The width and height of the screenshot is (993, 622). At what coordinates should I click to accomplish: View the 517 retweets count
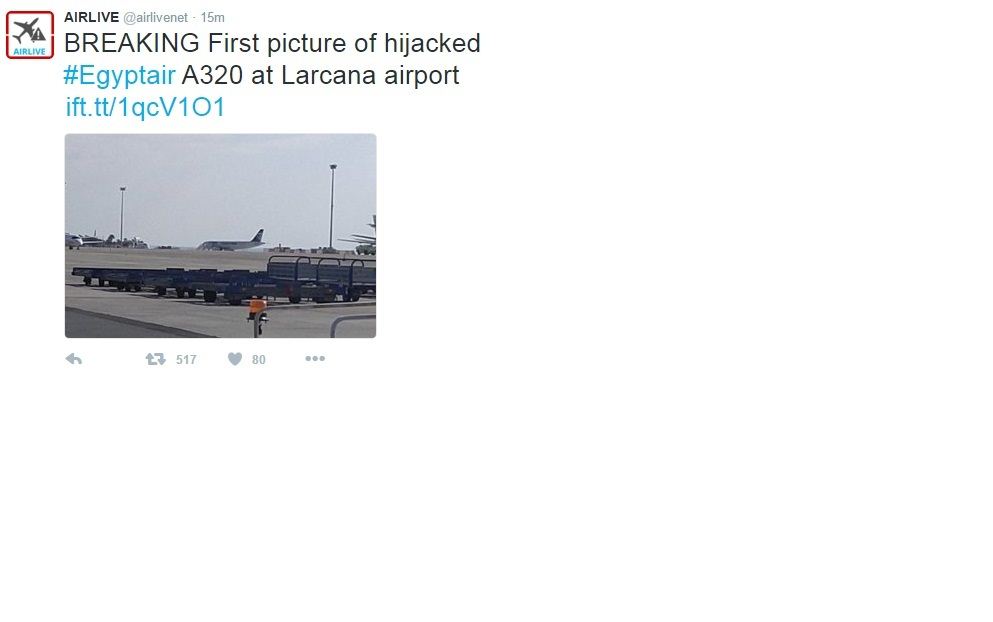pyautogui.click(x=186, y=360)
